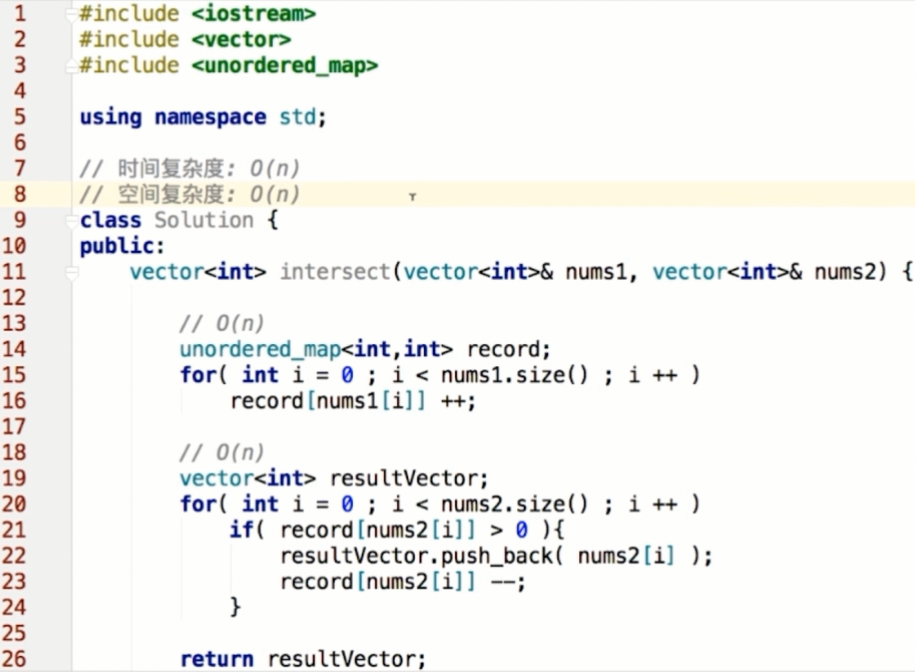This screenshot has width=915, height=672.
Task: Click "record[nums1[i]]" on line 16
Action: click(x=328, y=401)
